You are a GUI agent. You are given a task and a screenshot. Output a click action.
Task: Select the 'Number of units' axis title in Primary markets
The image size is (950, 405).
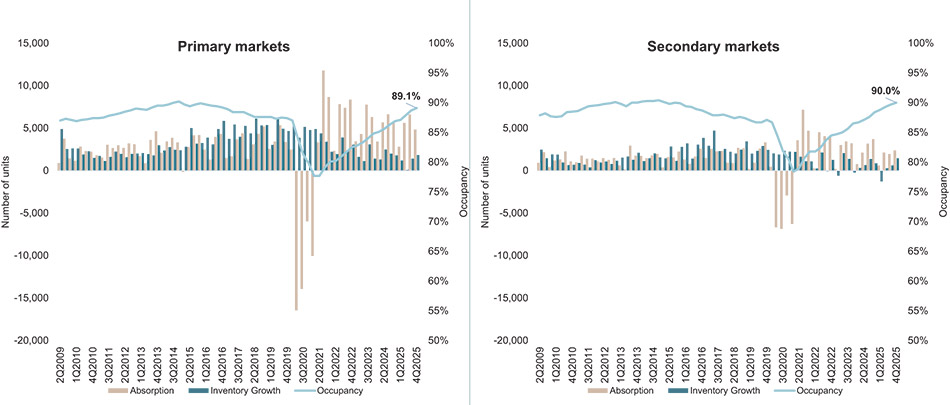click(8, 190)
